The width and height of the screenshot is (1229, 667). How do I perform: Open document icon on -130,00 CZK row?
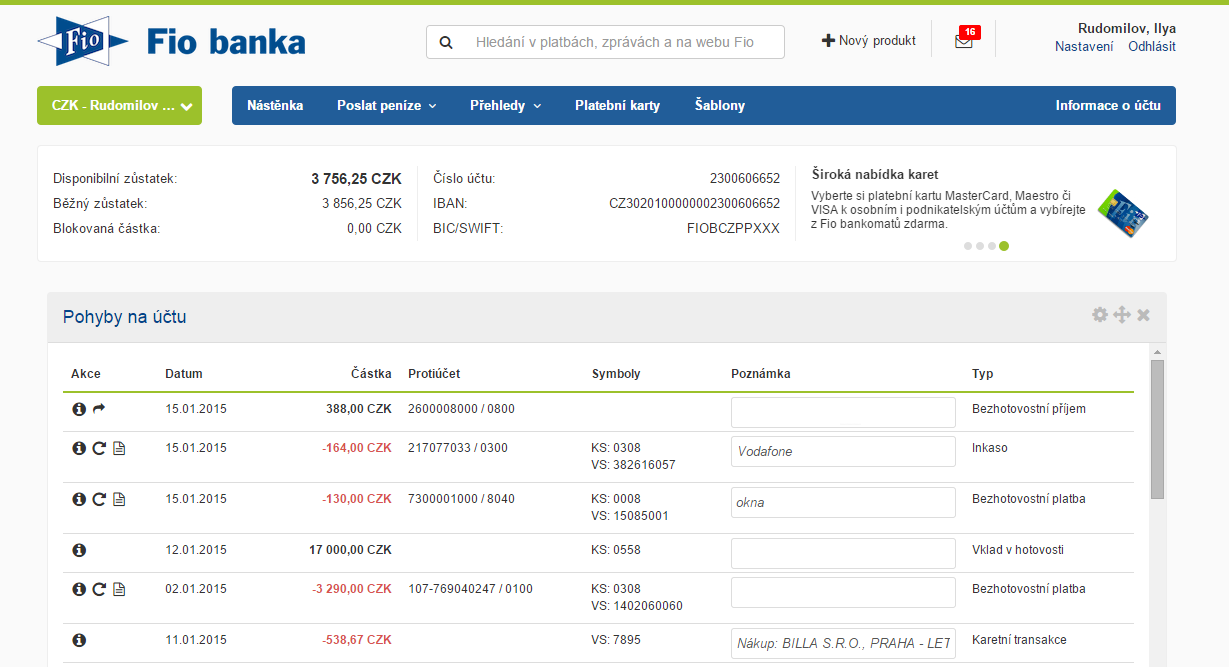119,499
